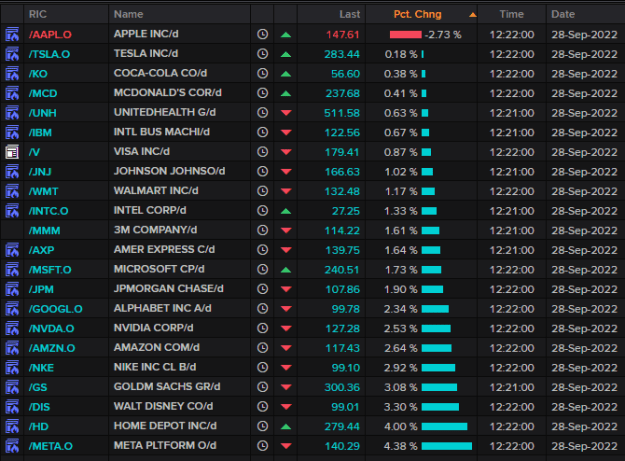Open the chart icon for /MSFT.O
The image size is (625, 461).
12,269
